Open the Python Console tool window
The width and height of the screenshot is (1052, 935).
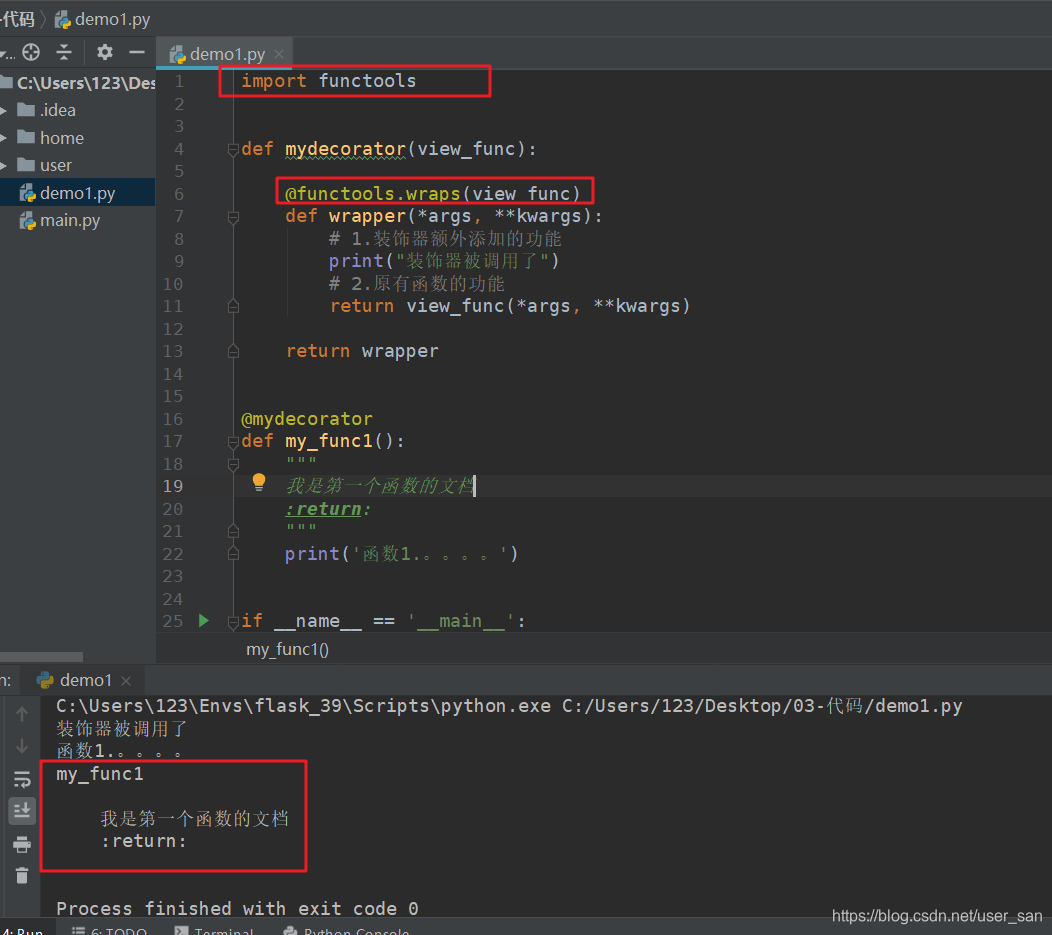[x=347, y=930]
